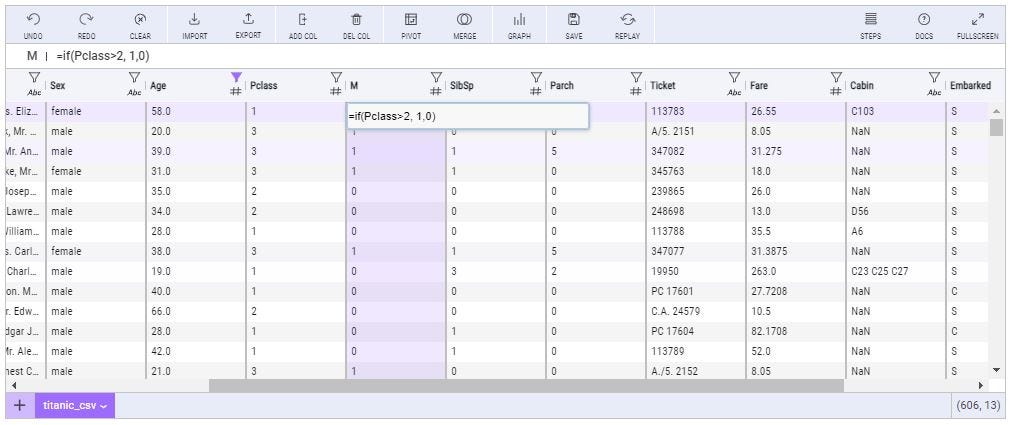Click the scroll up arrow of vertical scrollbar

(996, 111)
